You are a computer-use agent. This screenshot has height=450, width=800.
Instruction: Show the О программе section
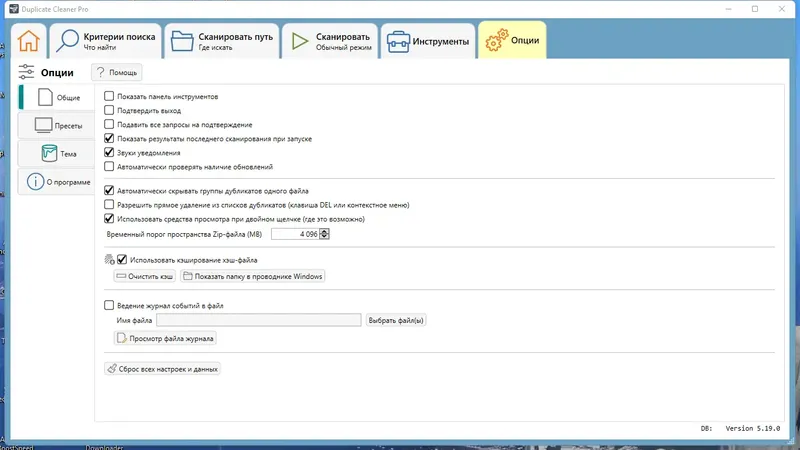(x=57, y=182)
